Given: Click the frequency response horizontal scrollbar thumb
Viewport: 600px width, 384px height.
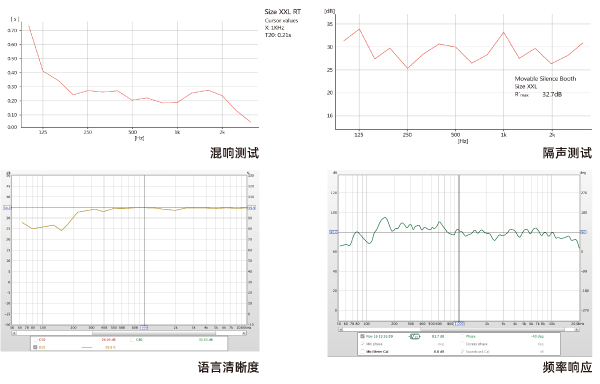Looking at the screenshot, I should pos(493,329).
